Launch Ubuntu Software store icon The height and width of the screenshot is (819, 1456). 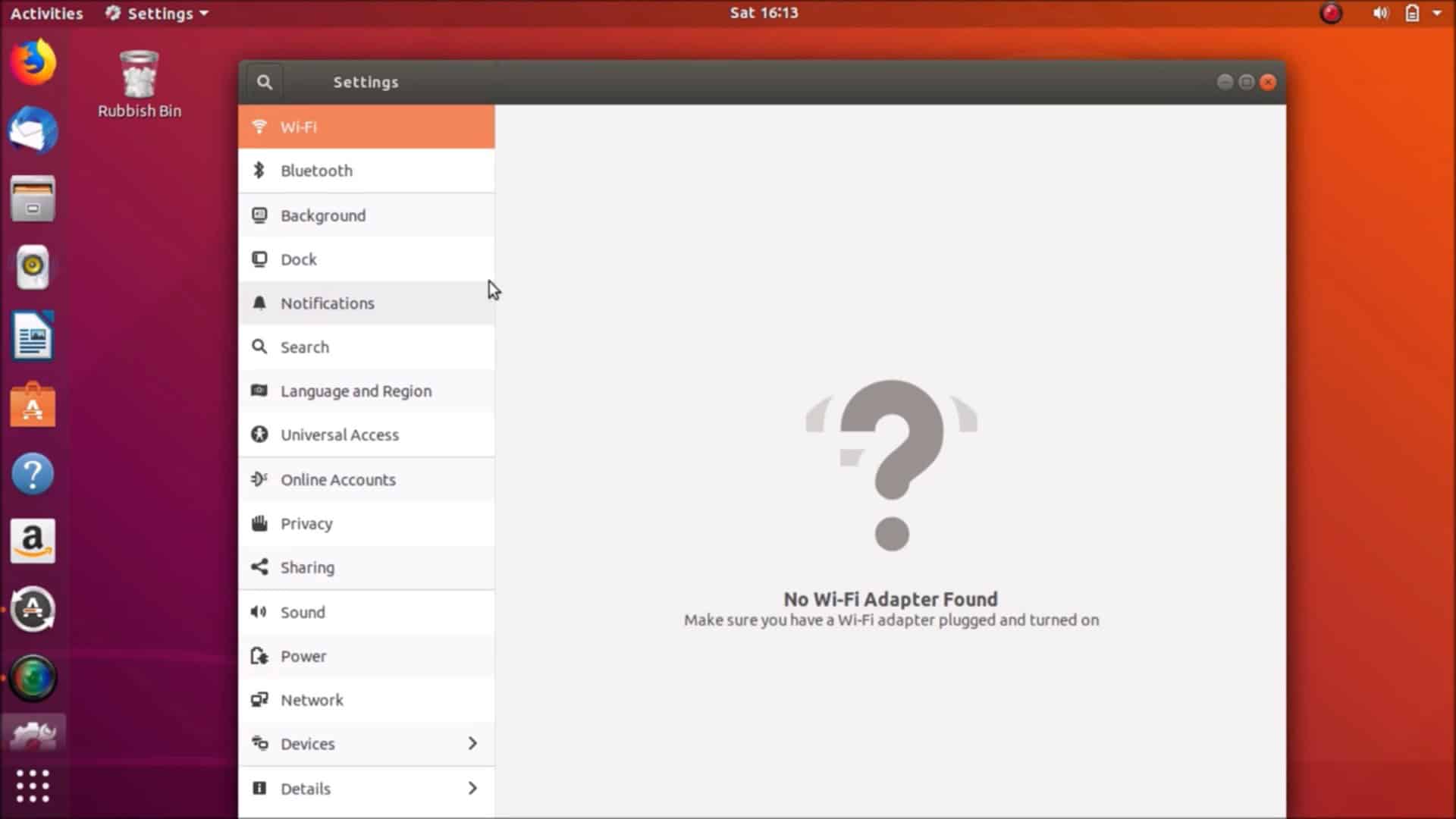33,405
